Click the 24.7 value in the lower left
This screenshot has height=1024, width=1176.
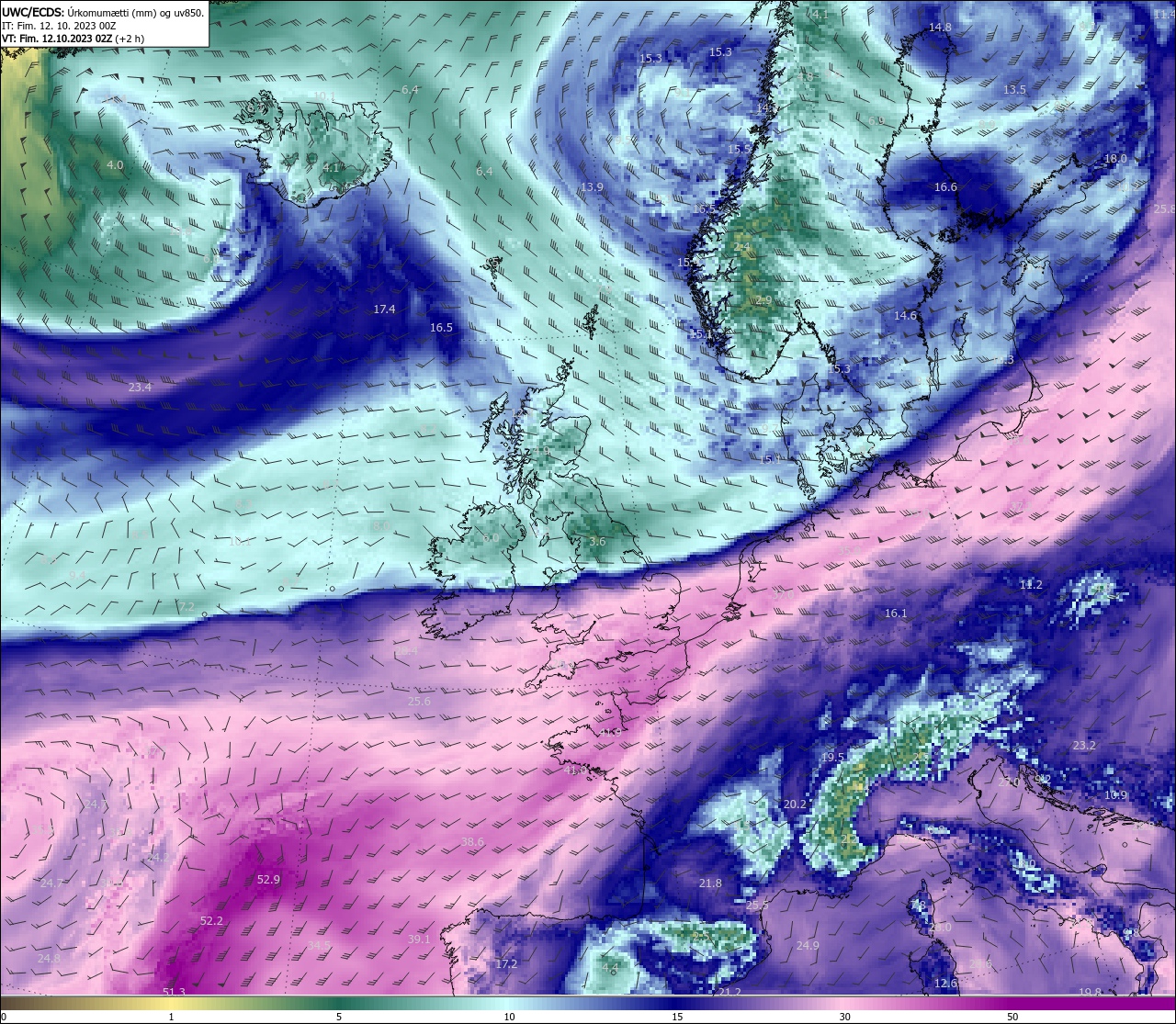[x=52, y=883]
